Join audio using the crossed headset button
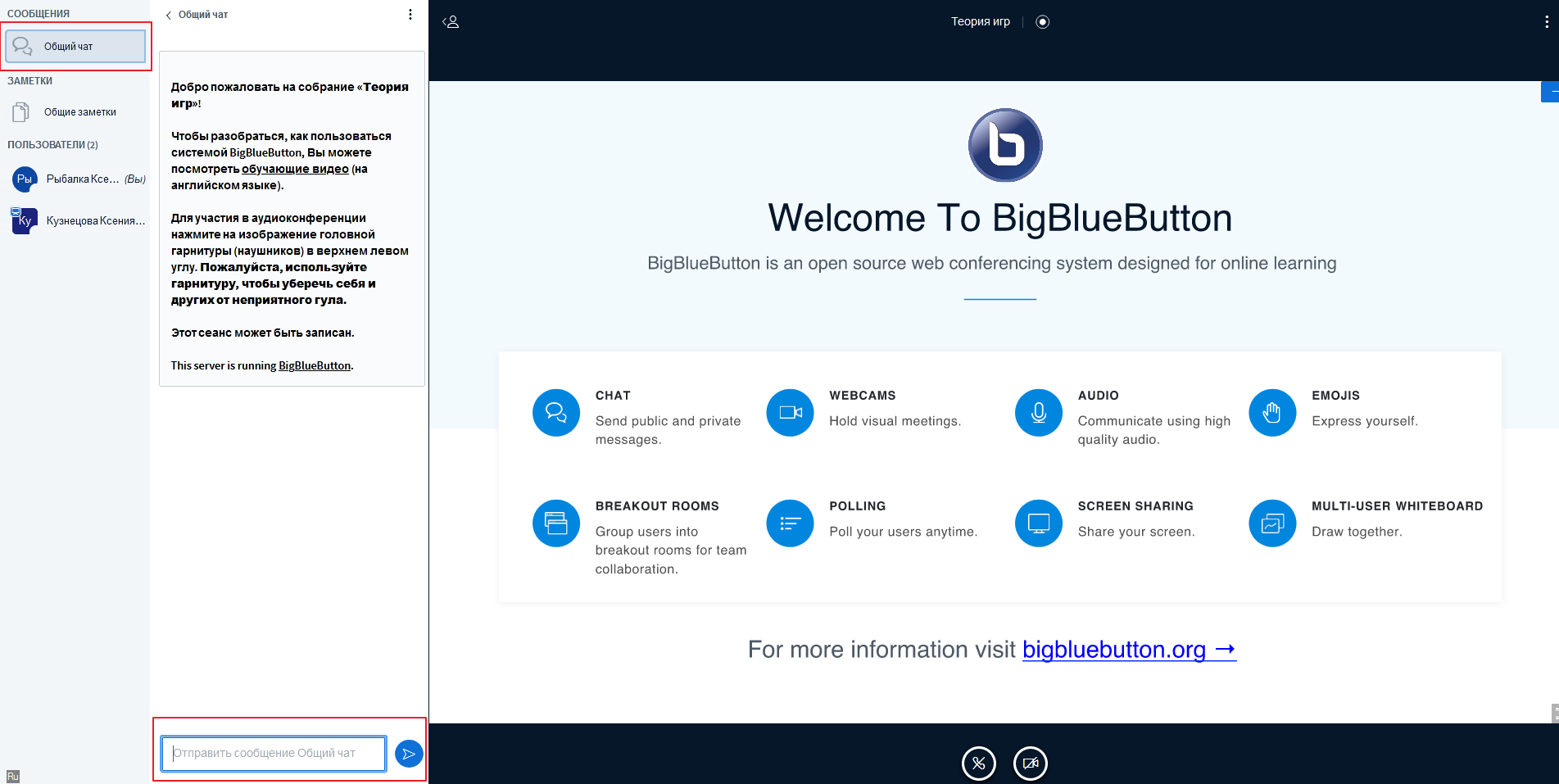 (978, 764)
